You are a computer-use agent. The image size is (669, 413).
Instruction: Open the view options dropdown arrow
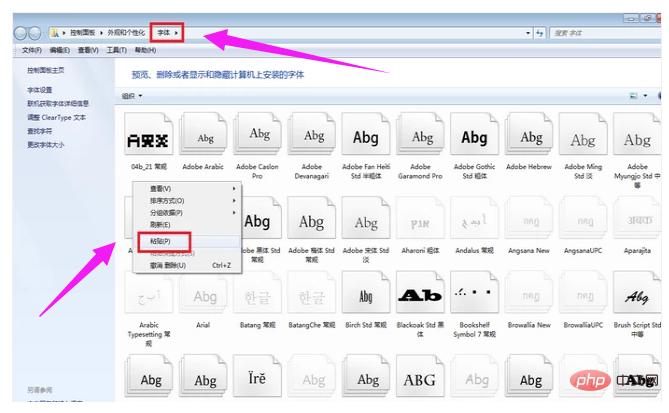tap(645, 96)
